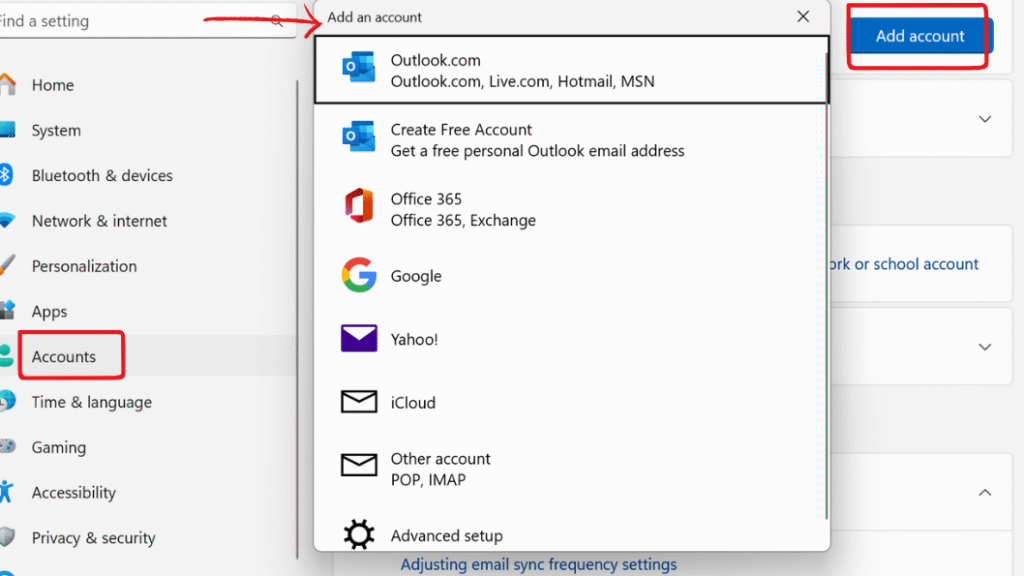Open the Home settings page
Screen dimensions: 1024x576
tap(53, 85)
